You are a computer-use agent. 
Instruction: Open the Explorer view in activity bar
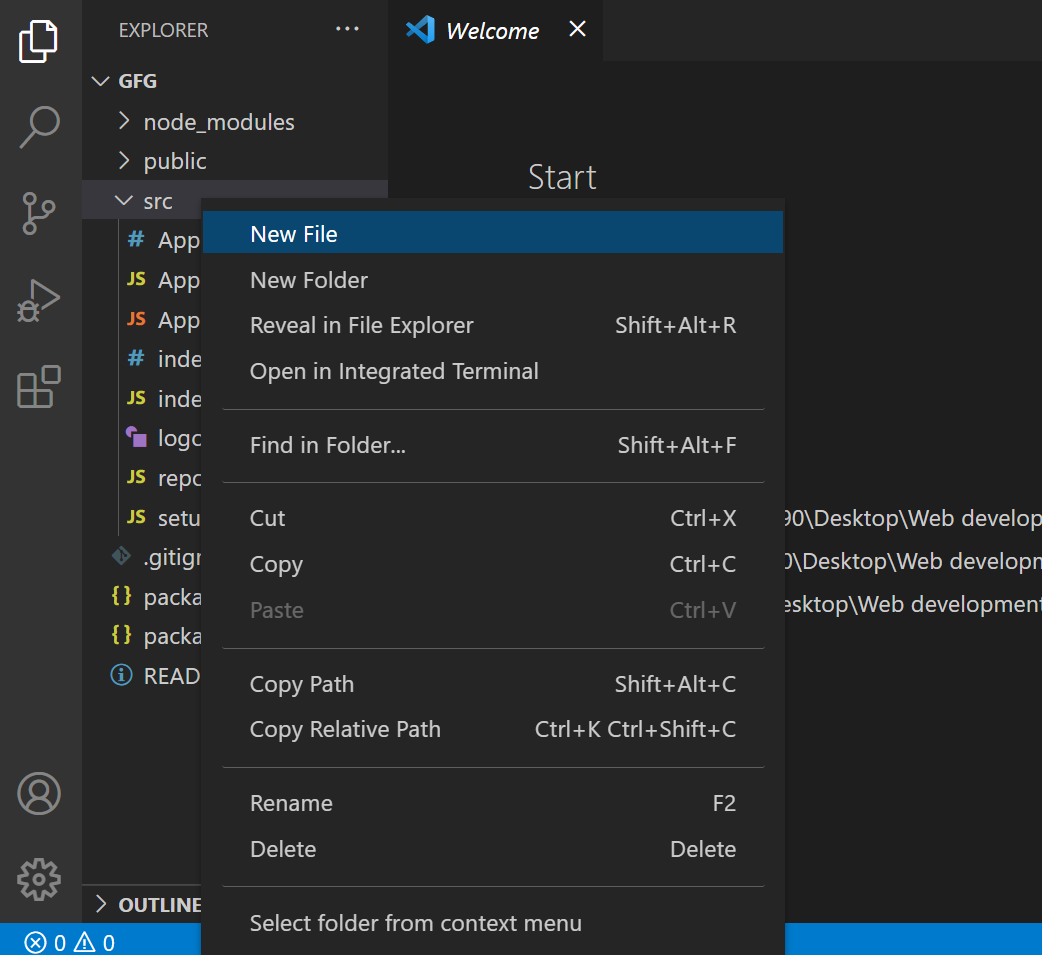(x=40, y=42)
